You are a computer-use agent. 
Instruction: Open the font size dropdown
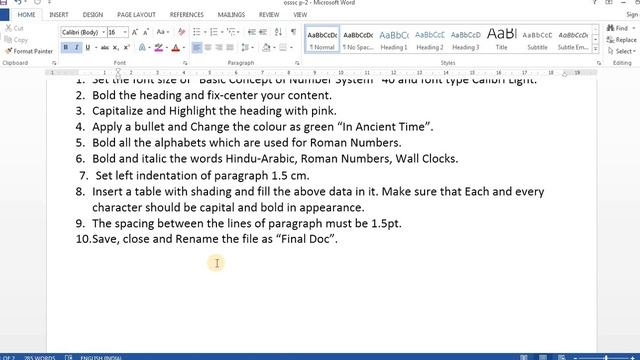coord(125,32)
